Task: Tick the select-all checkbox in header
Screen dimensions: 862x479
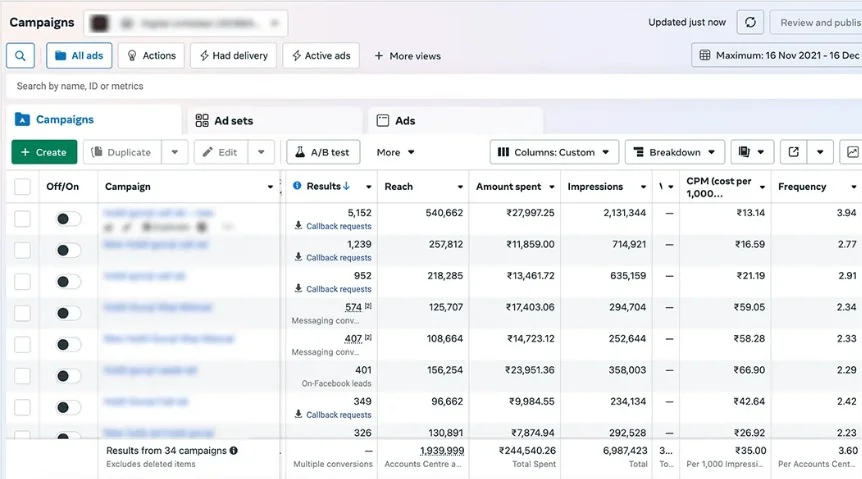Action: pos(22,186)
